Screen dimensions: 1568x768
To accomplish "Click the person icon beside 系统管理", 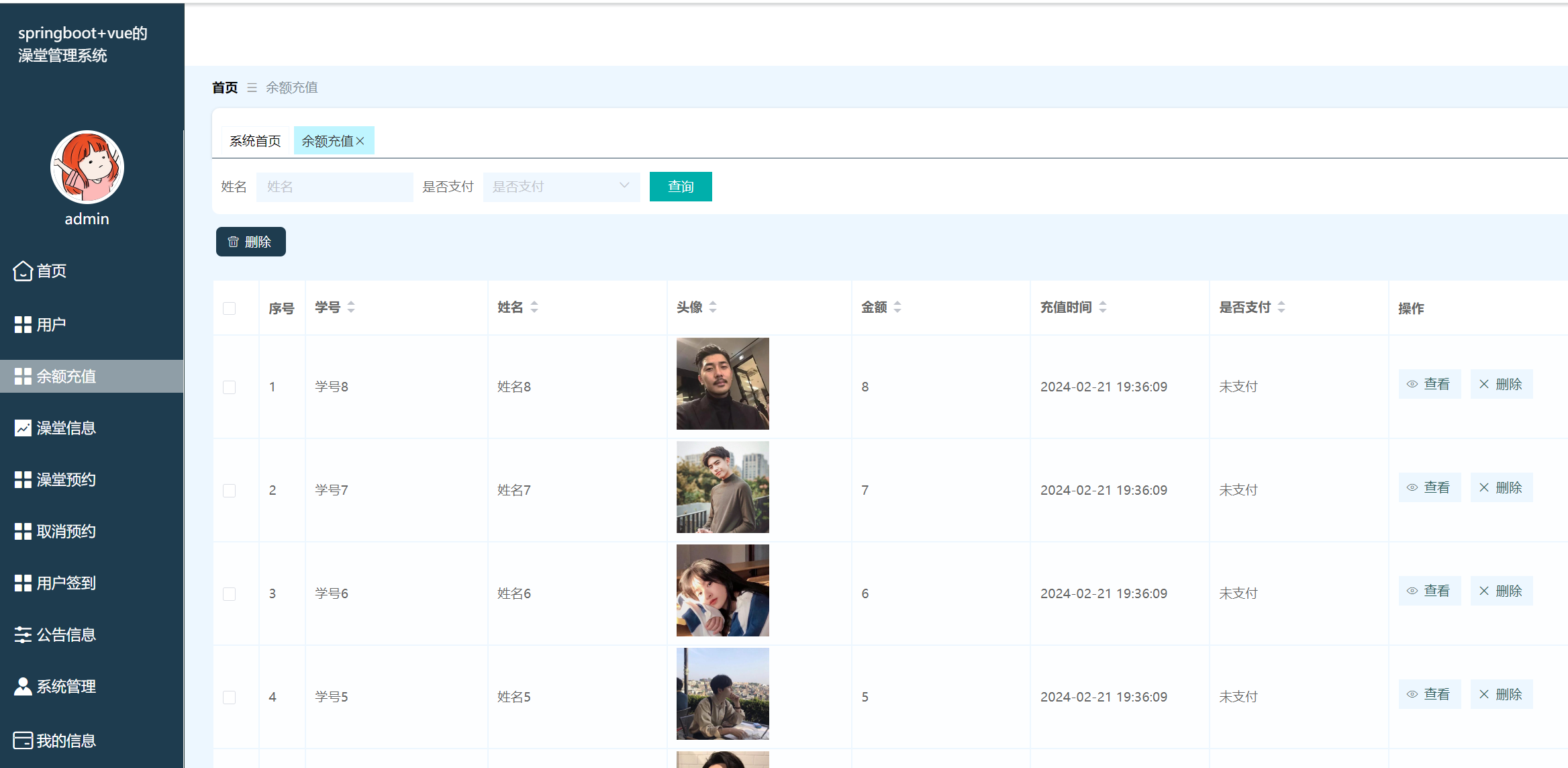I will pyautogui.click(x=23, y=686).
